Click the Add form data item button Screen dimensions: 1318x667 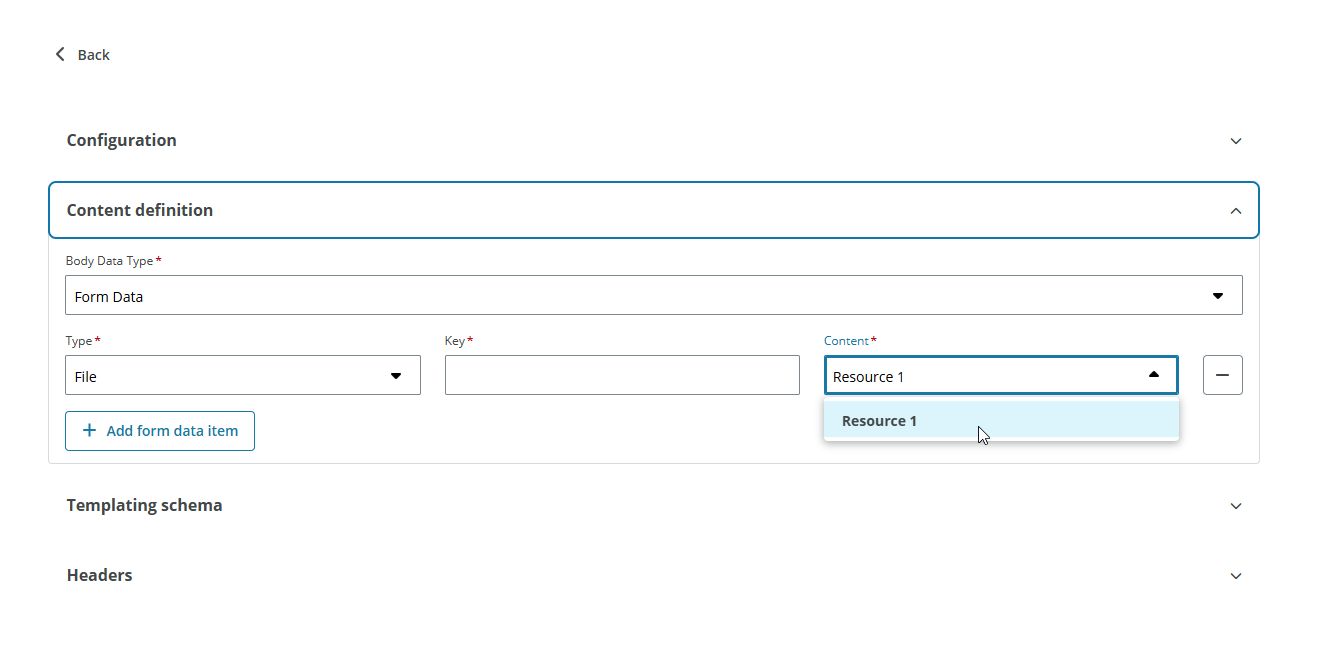160,430
